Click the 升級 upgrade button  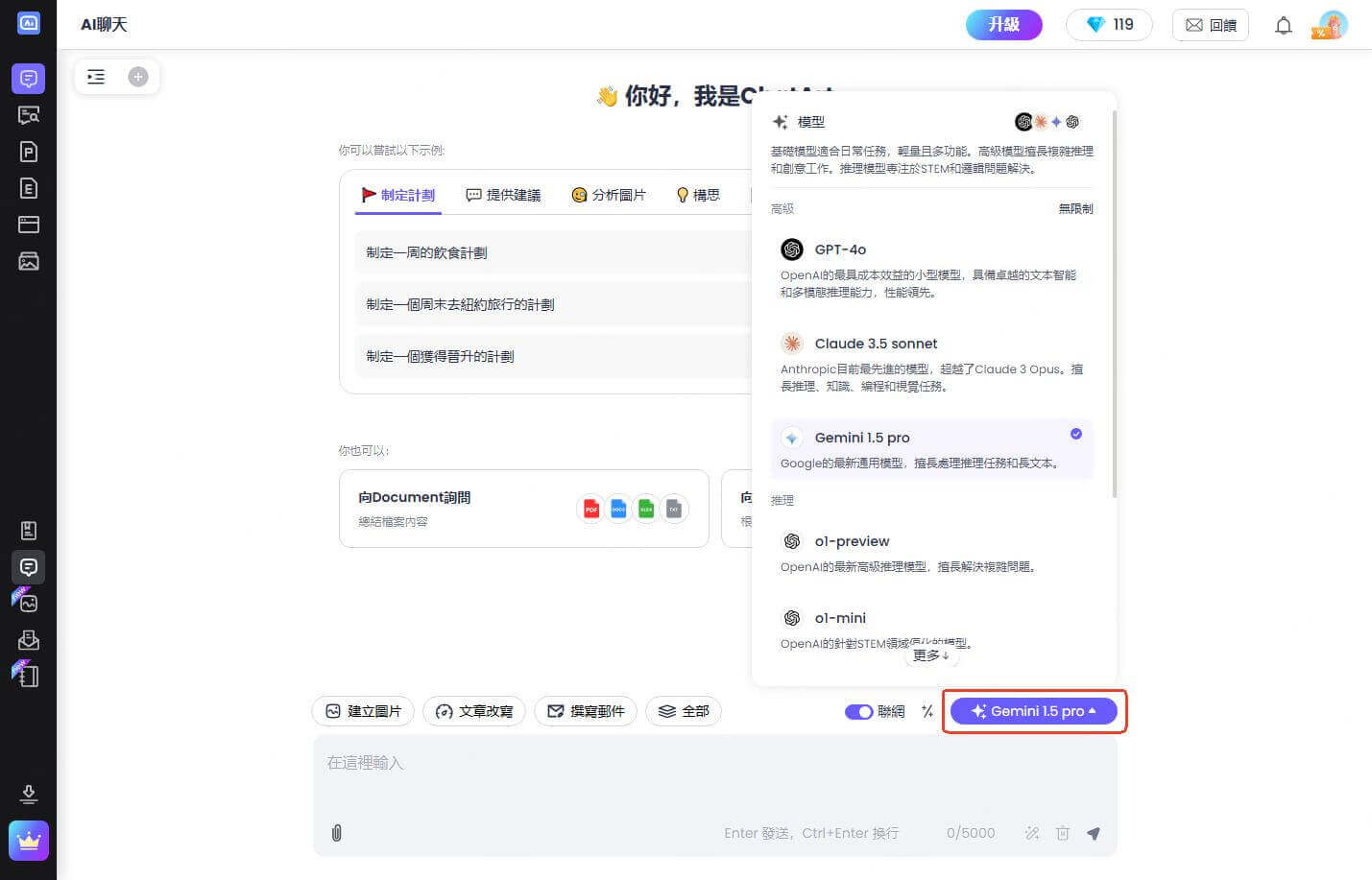1004,25
